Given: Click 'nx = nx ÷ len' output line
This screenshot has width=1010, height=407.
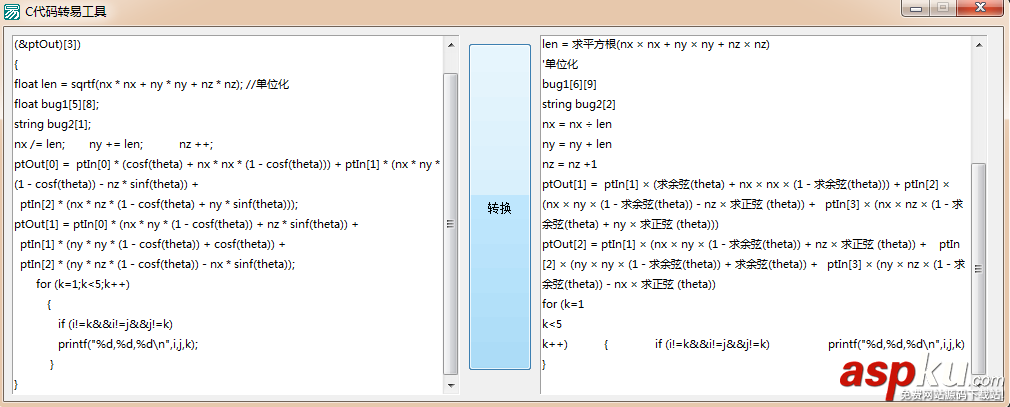Looking at the screenshot, I should coord(577,124).
